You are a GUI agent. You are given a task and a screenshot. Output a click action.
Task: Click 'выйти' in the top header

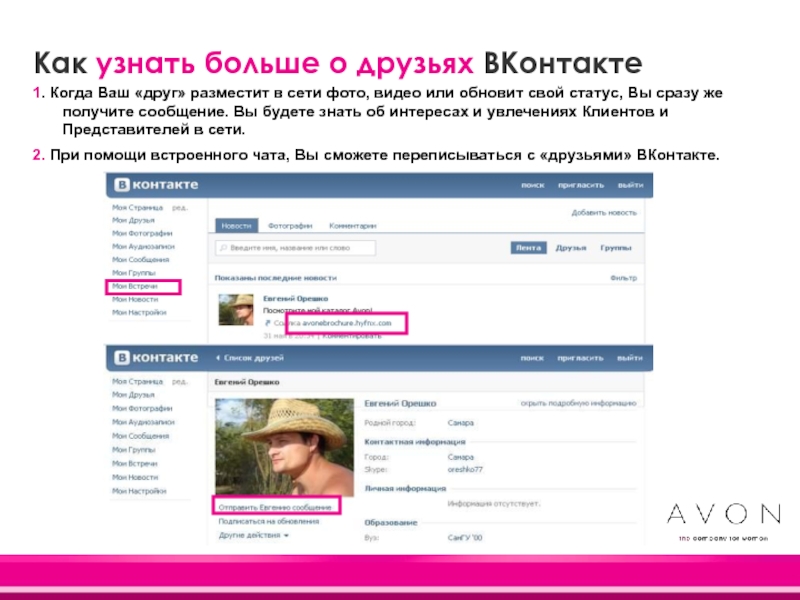tap(631, 185)
